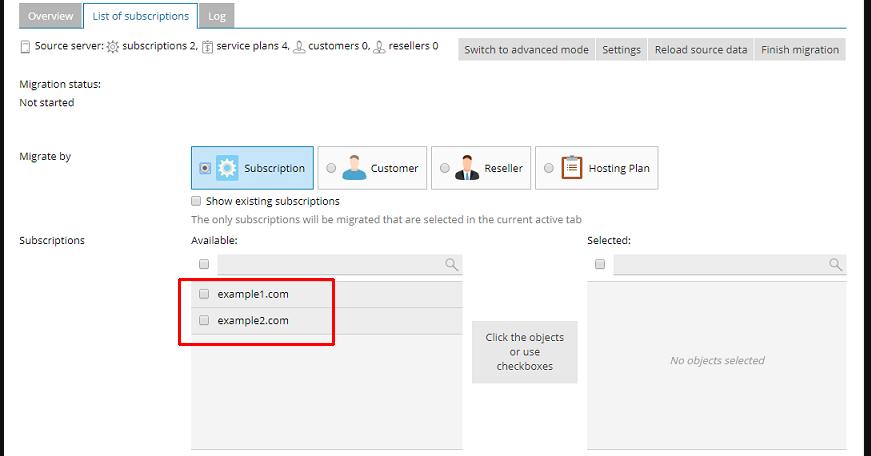Click the Customer person icon
This screenshot has height=456, width=871.
click(354, 168)
